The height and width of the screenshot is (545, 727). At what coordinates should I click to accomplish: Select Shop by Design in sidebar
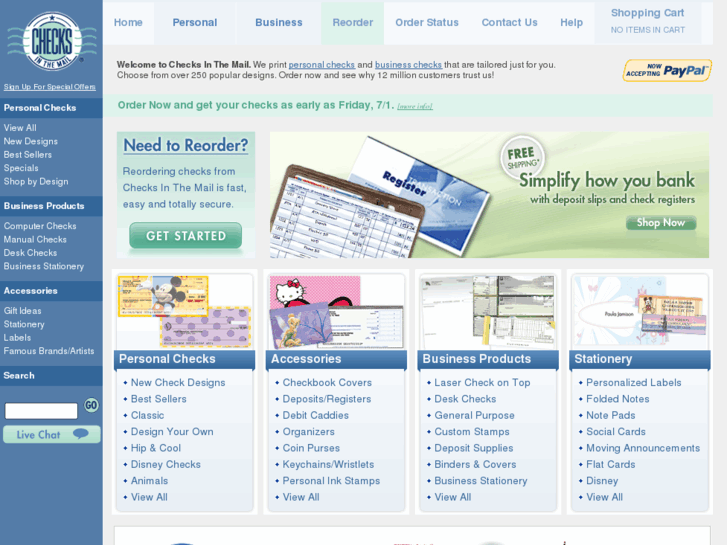pyautogui.click(x=36, y=182)
